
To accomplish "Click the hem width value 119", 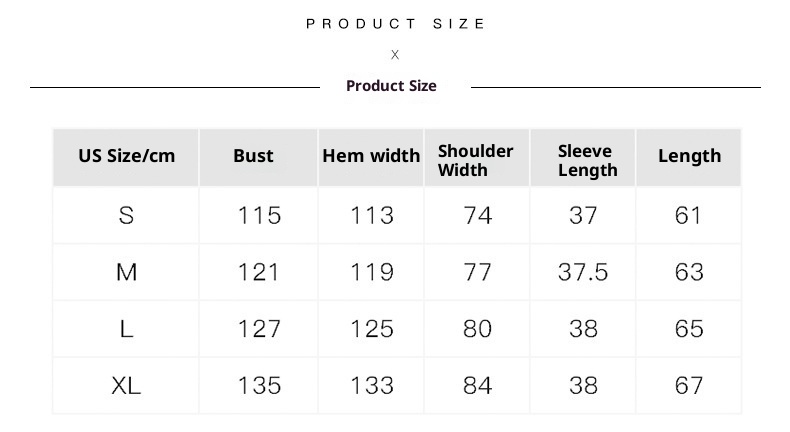I will coord(372,272).
